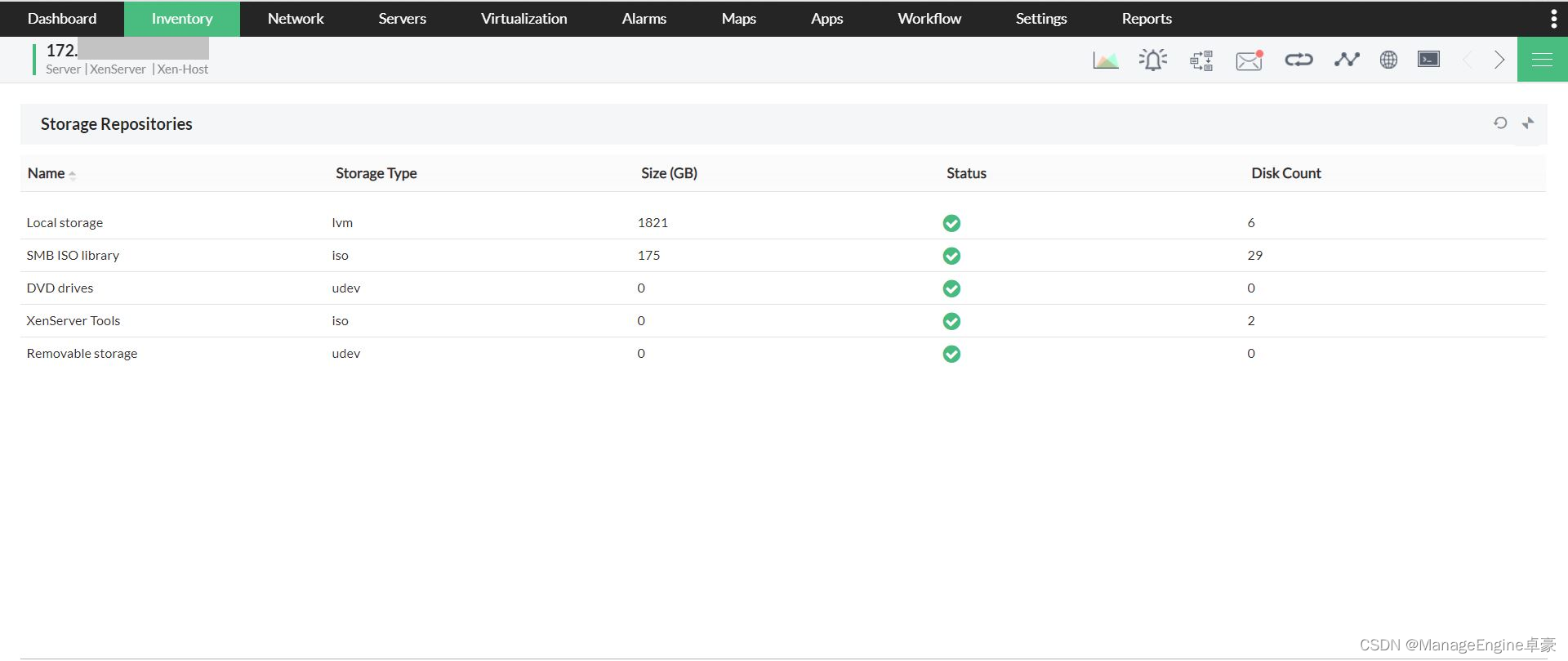Viewport: 1568px width, 661px height.
Task: Click SMB ISO library status icon
Action: tap(951, 256)
